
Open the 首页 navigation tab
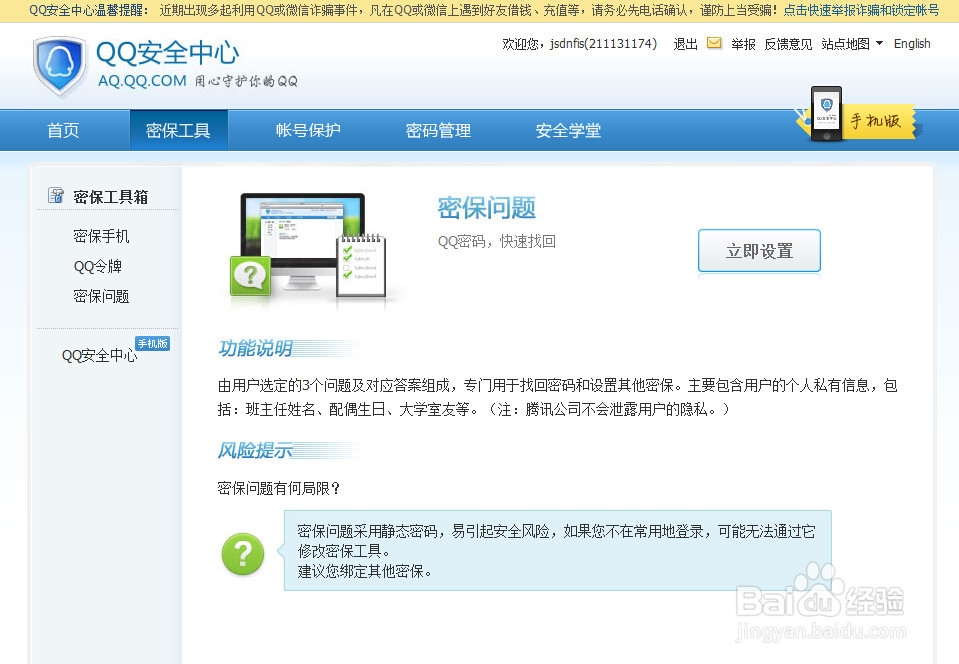(63, 130)
